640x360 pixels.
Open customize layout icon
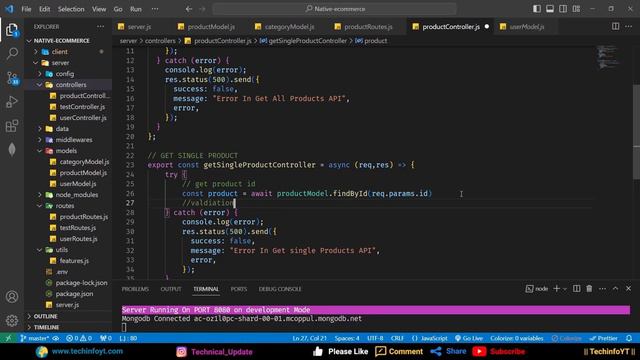[x=576, y=9]
